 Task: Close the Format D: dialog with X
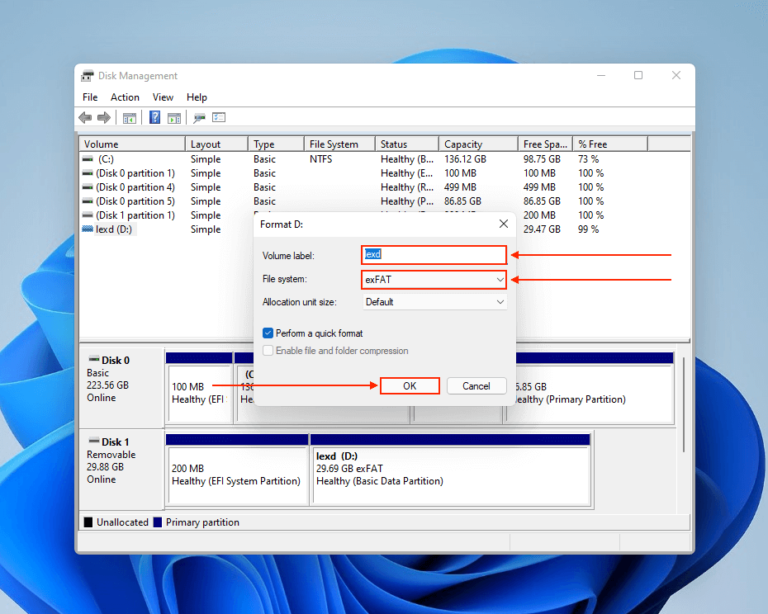click(503, 224)
